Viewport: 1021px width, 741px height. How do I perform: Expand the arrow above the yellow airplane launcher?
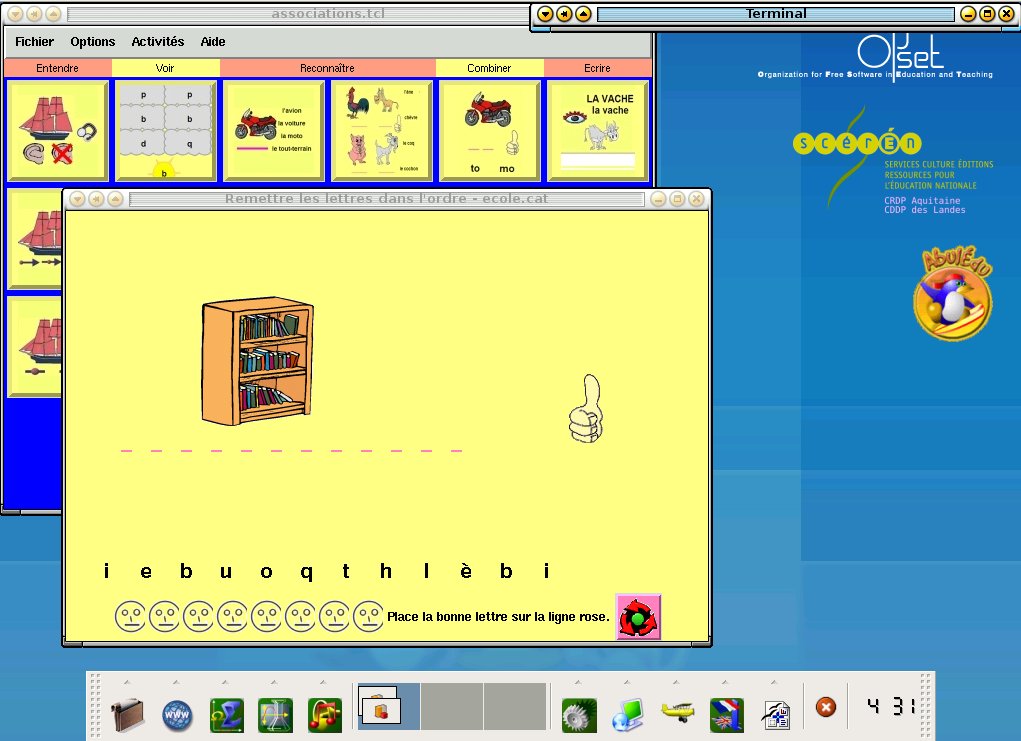click(678, 682)
